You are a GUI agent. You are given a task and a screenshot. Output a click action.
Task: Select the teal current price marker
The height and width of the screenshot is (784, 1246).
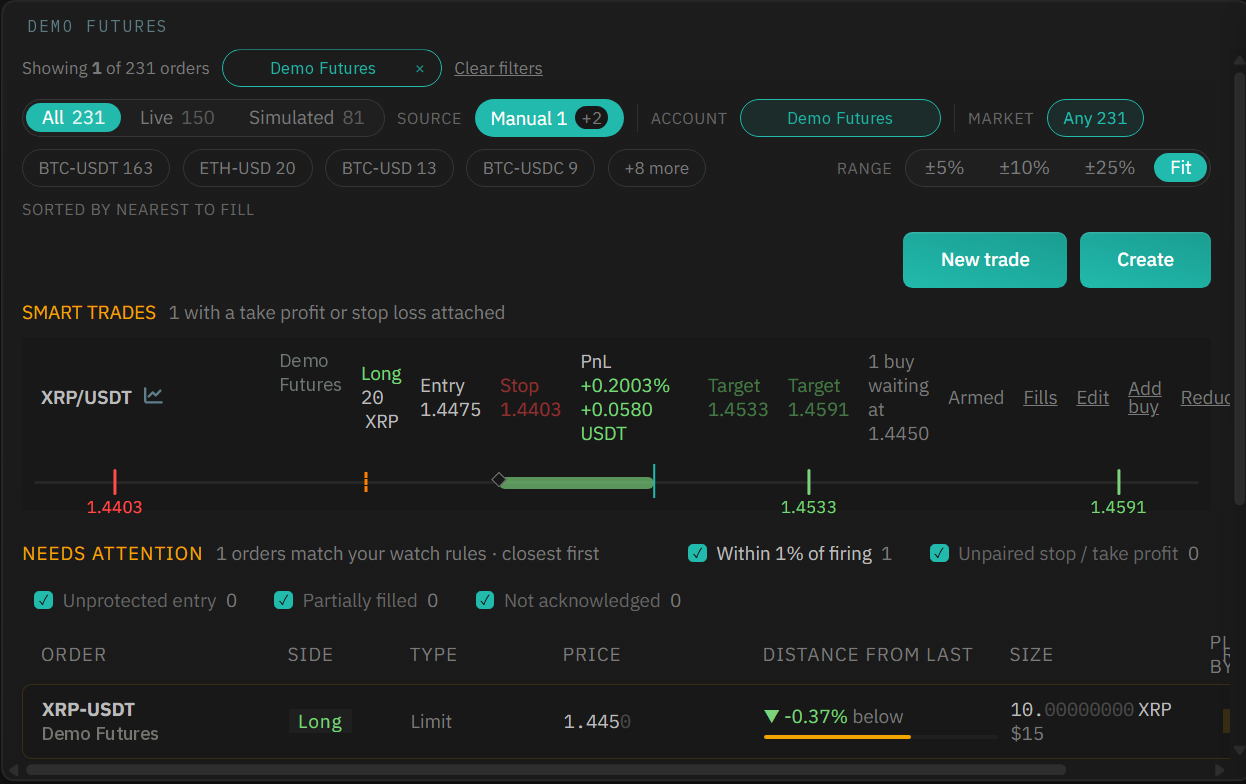coord(654,481)
